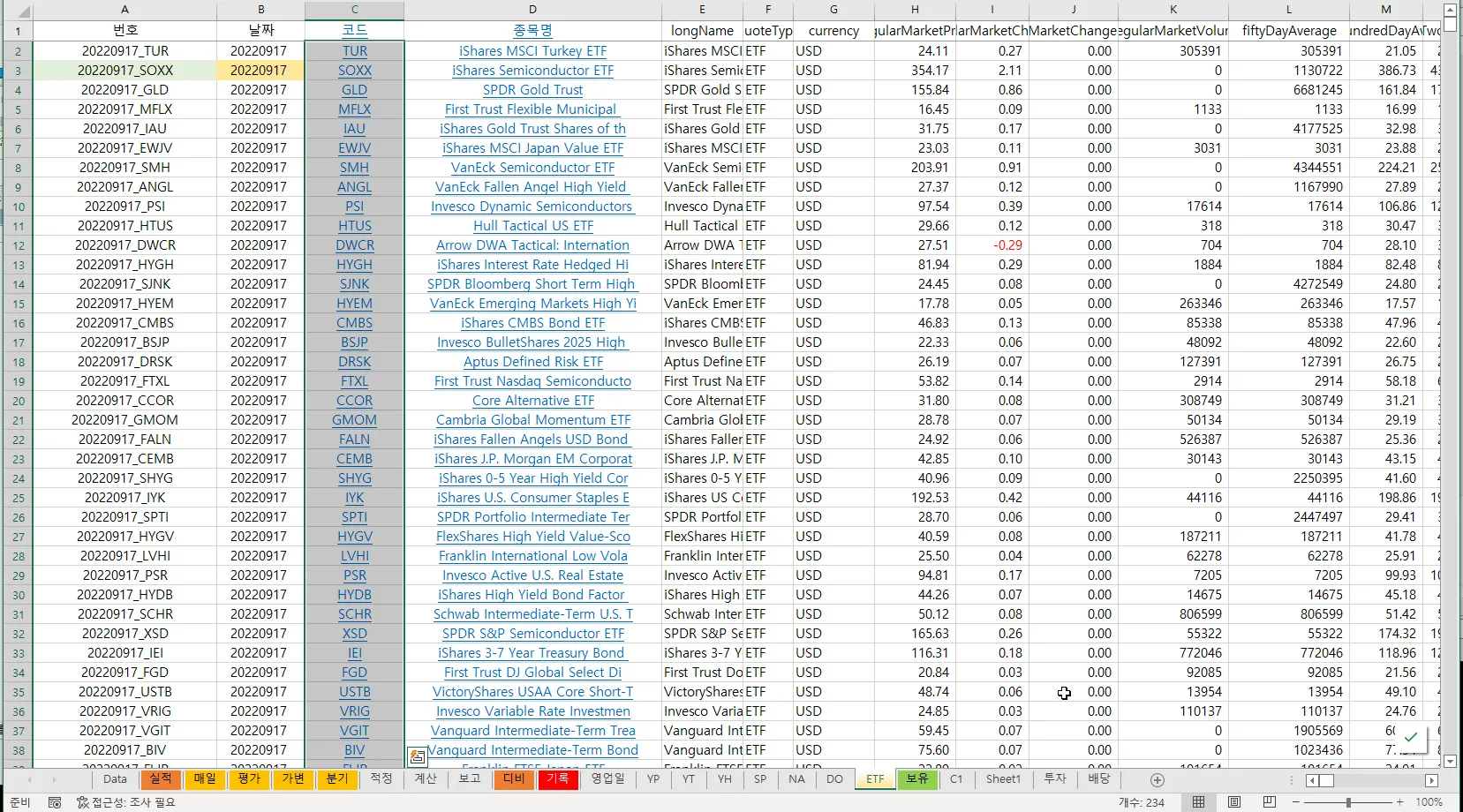The width and height of the screenshot is (1463, 812).
Task: Open the SOXX ticker hyperlink
Action: point(355,71)
